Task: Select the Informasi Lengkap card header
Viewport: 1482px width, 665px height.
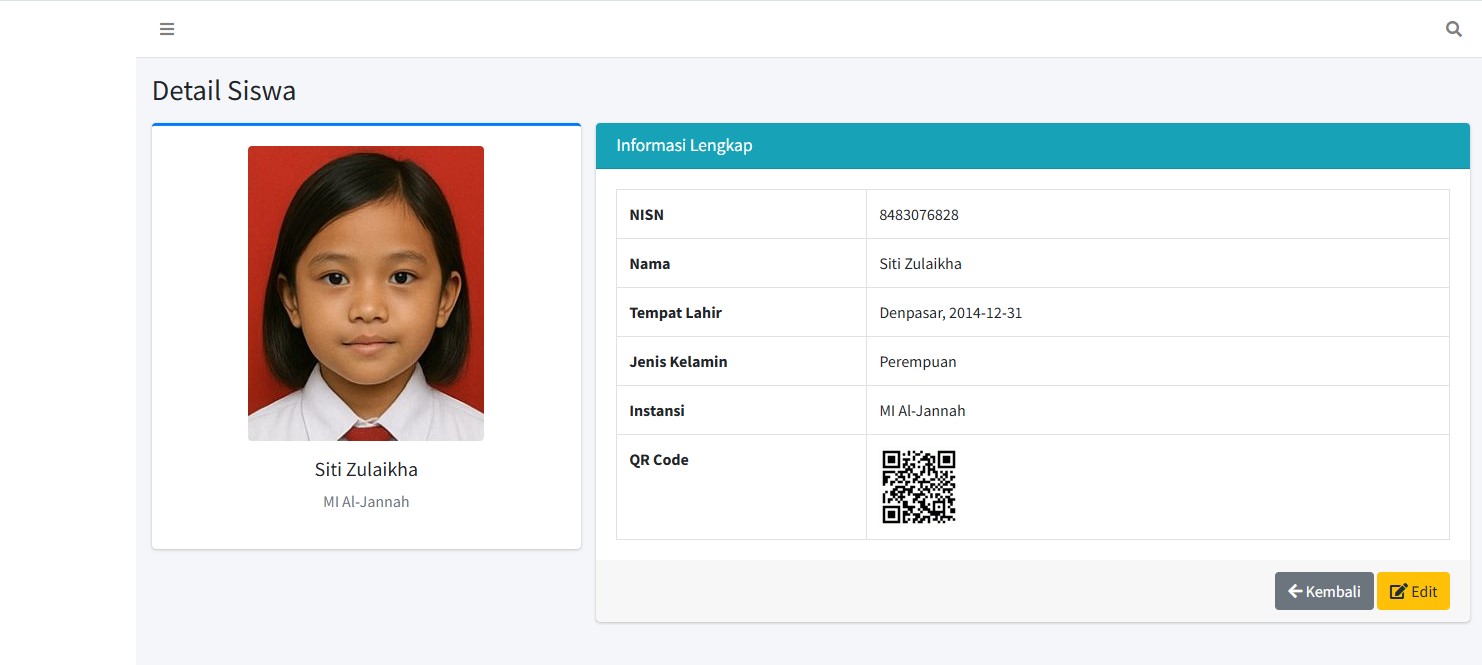Action: coord(1033,146)
